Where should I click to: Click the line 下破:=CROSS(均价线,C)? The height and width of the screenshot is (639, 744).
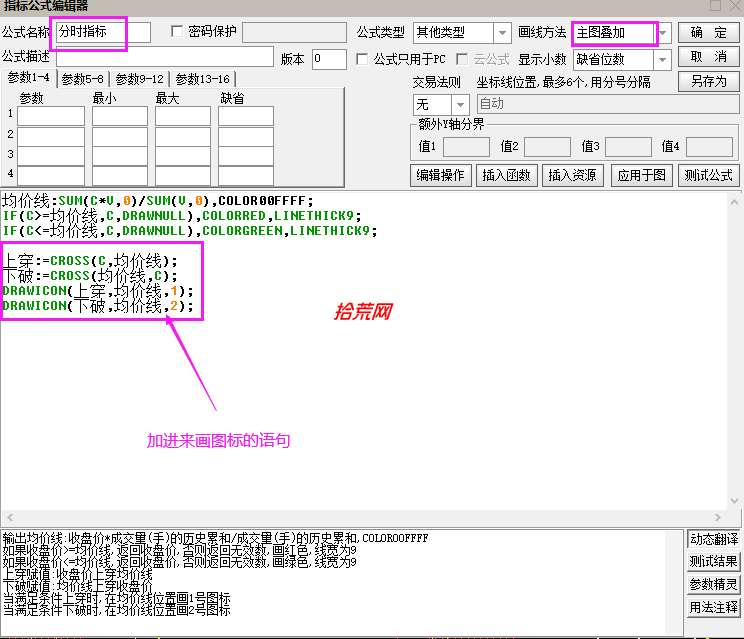point(90,276)
